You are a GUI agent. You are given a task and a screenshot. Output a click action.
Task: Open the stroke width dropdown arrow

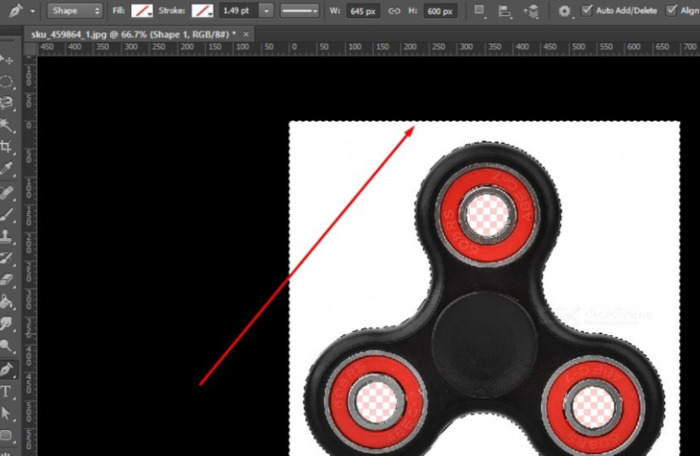[x=267, y=10]
